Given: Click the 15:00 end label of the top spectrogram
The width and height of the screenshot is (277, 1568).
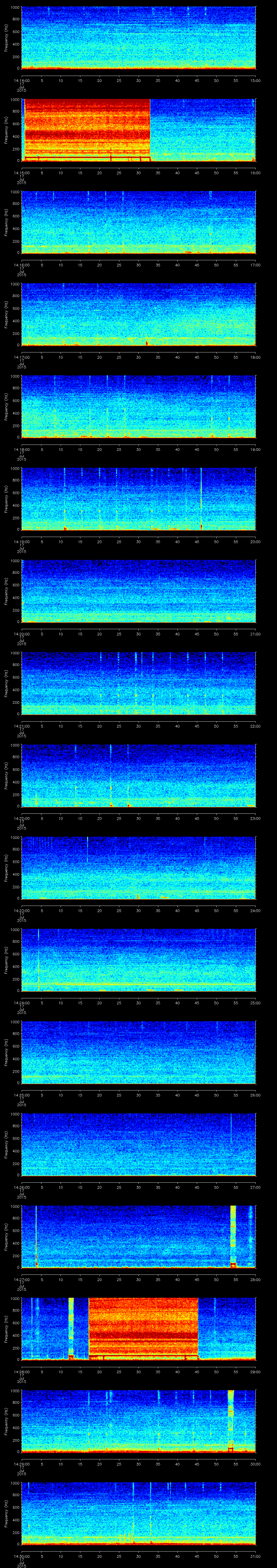Looking at the screenshot, I should pyautogui.click(x=255, y=80).
